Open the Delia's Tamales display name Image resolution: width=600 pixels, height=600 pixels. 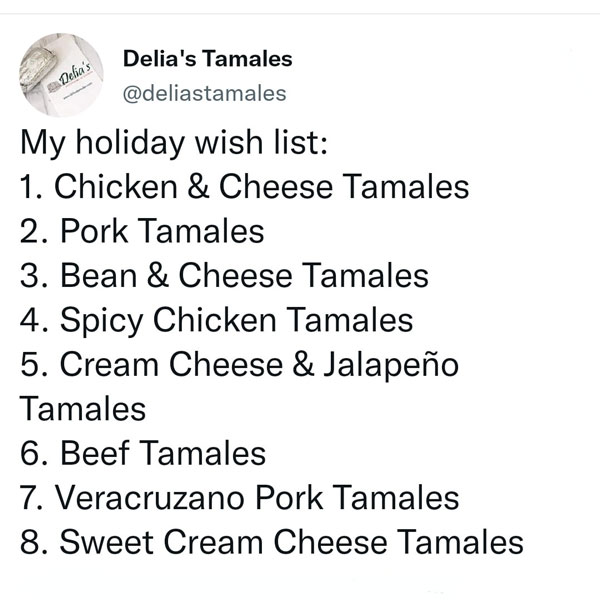tap(207, 59)
